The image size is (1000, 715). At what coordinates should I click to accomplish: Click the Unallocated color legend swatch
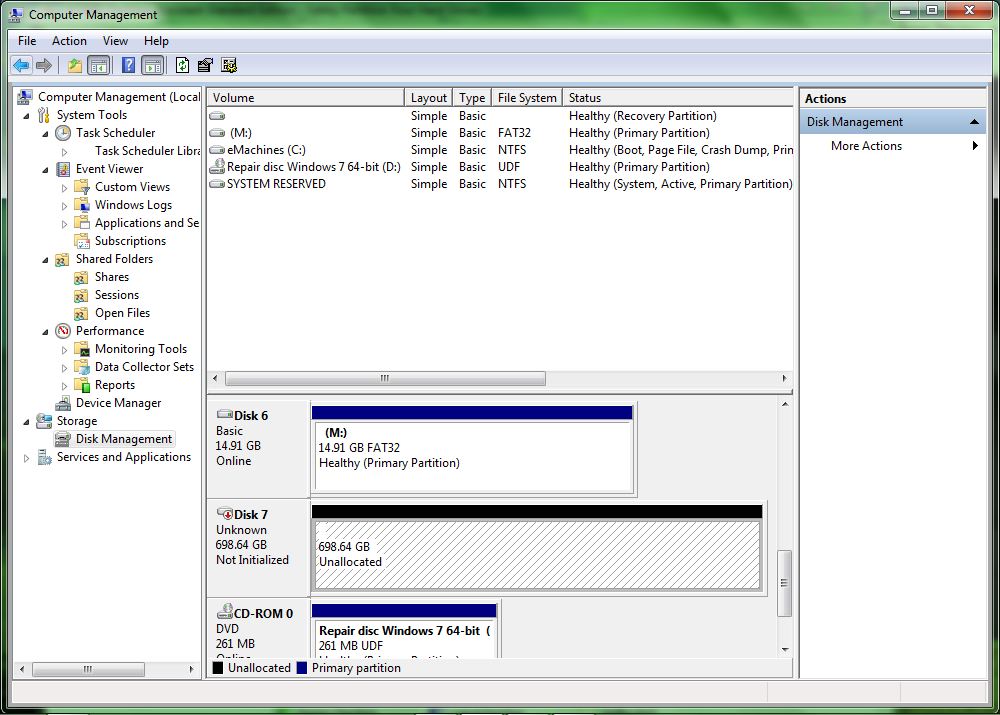pyautogui.click(x=218, y=667)
